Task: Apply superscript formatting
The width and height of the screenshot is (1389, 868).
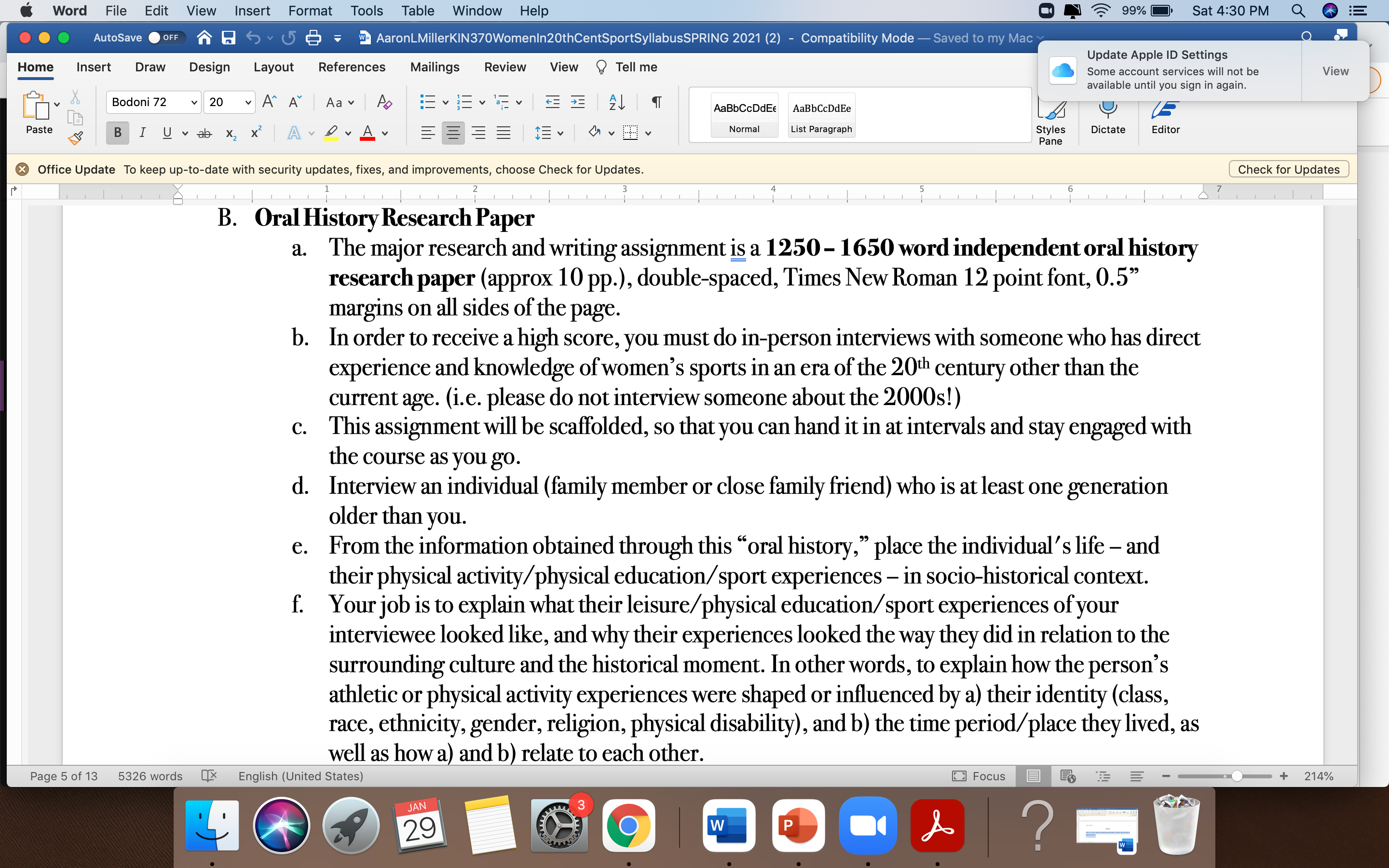Action: coord(257,133)
